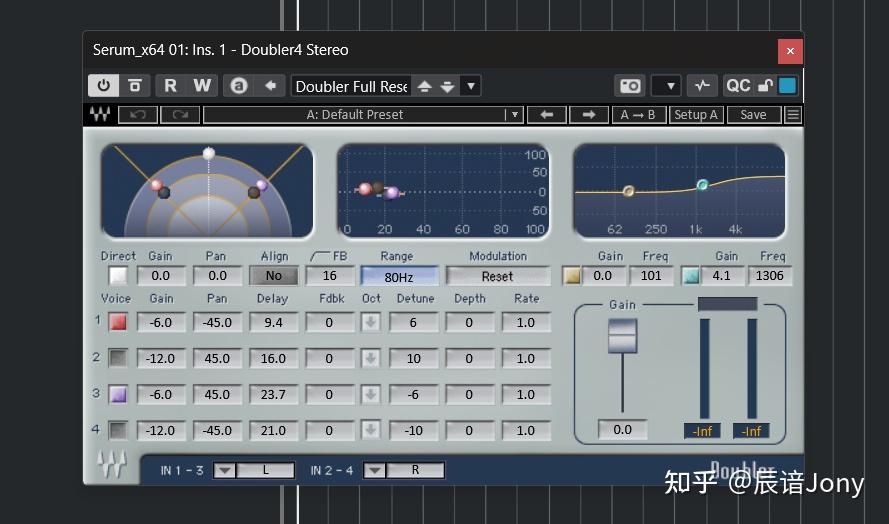Screen dimensions: 889x524
Task: Click the Waves logo in plugin bottom-left corner
Action: tap(111, 464)
